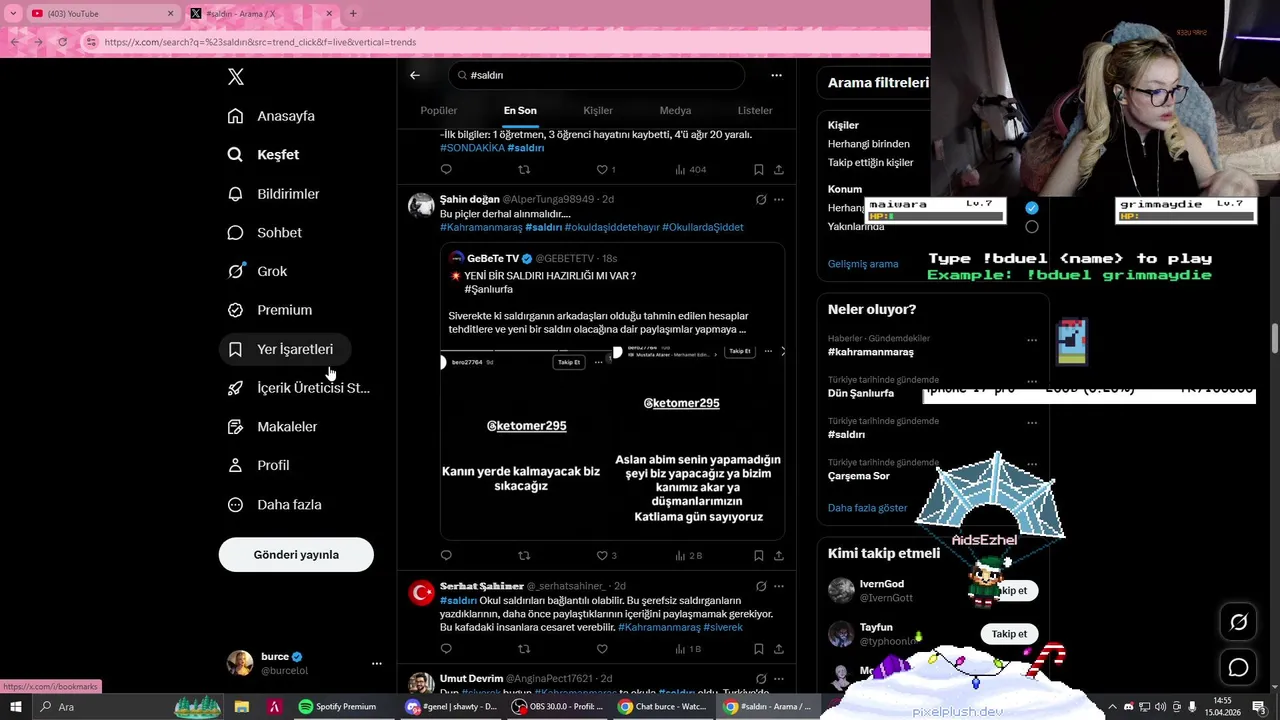This screenshot has height=720, width=1280.
Task: Click the 'Gönderi yayınla' button
Action: (296, 555)
